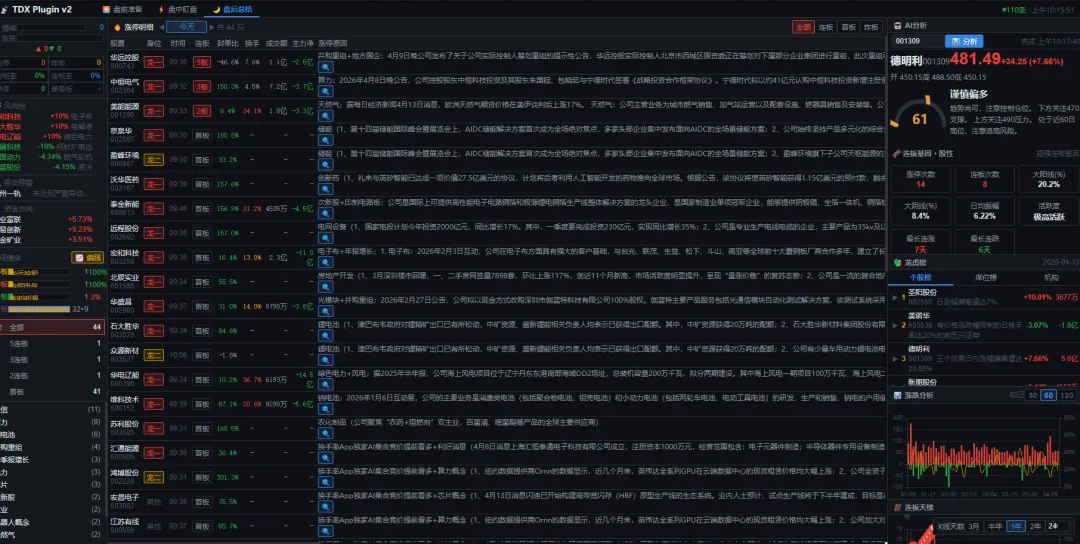Click the 涨跌分析 chart icon
1080x544 pixels.
(897, 395)
